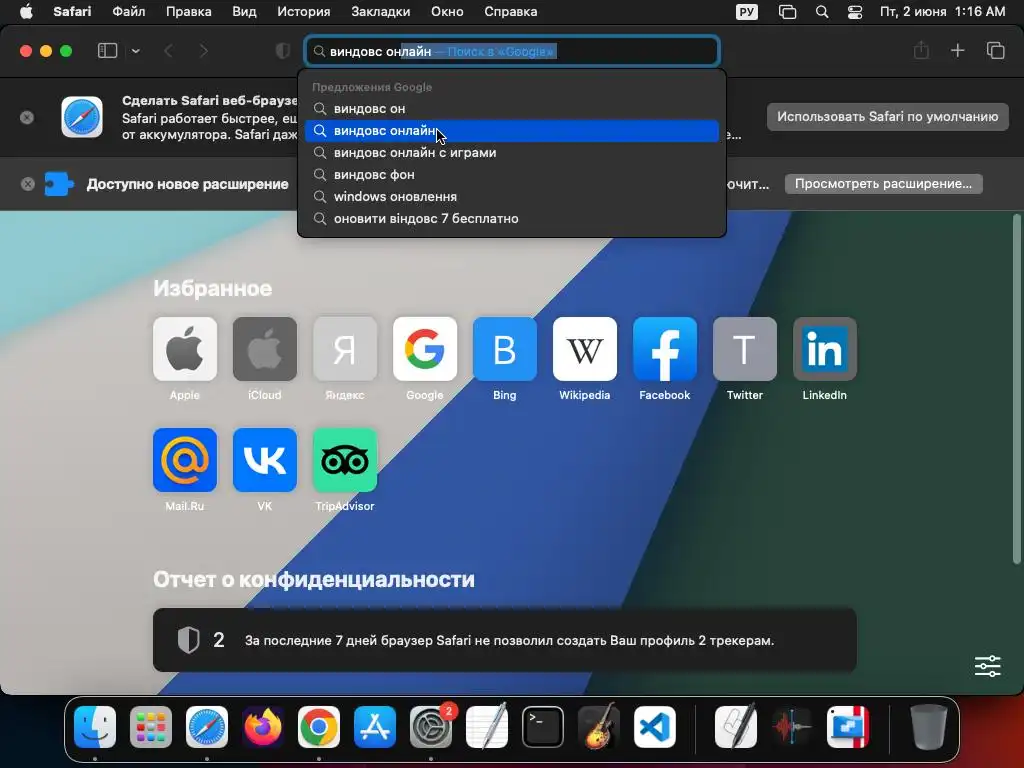Open the Файл menu

pos(129,12)
